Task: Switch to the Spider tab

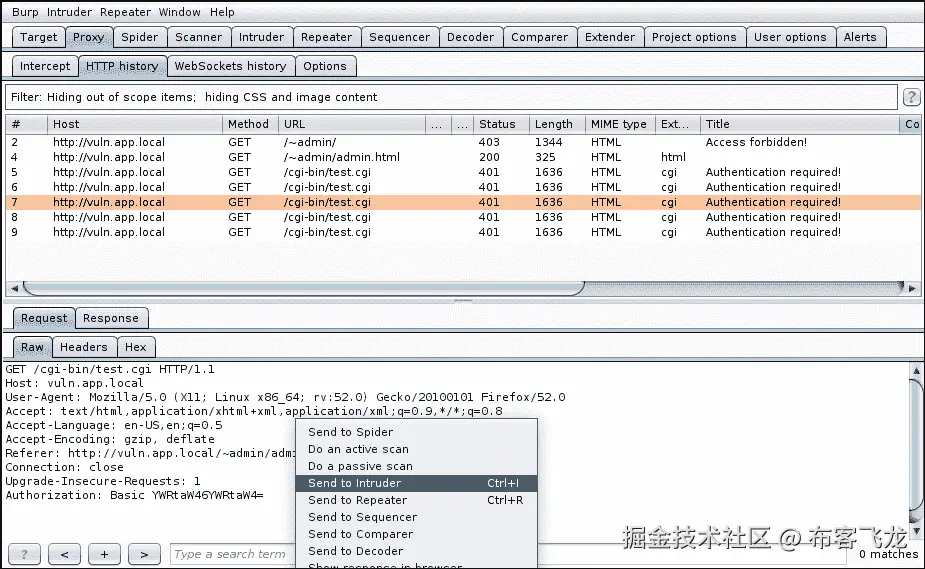Action: pos(140,37)
